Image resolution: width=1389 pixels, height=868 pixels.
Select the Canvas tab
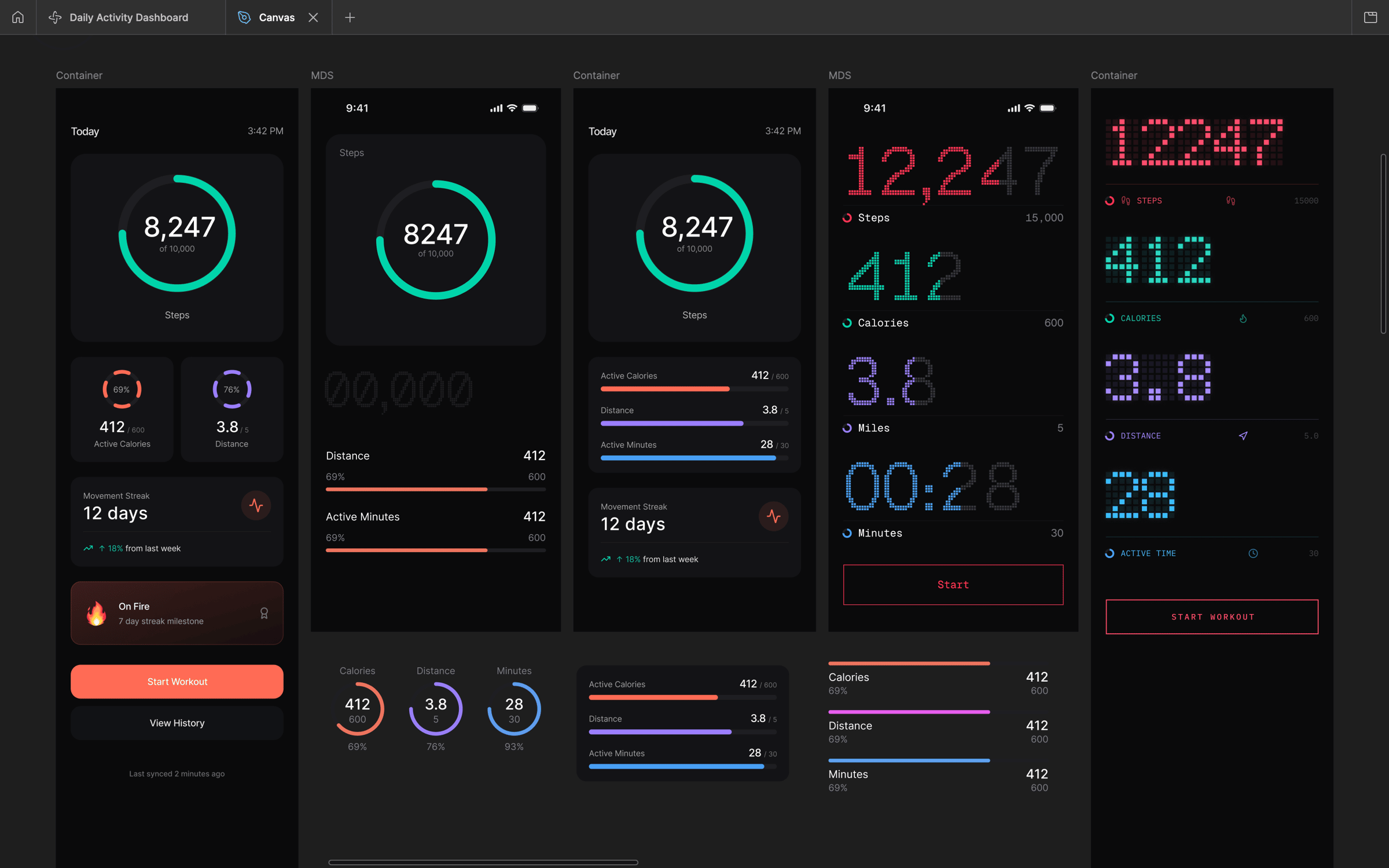click(x=266, y=17)
